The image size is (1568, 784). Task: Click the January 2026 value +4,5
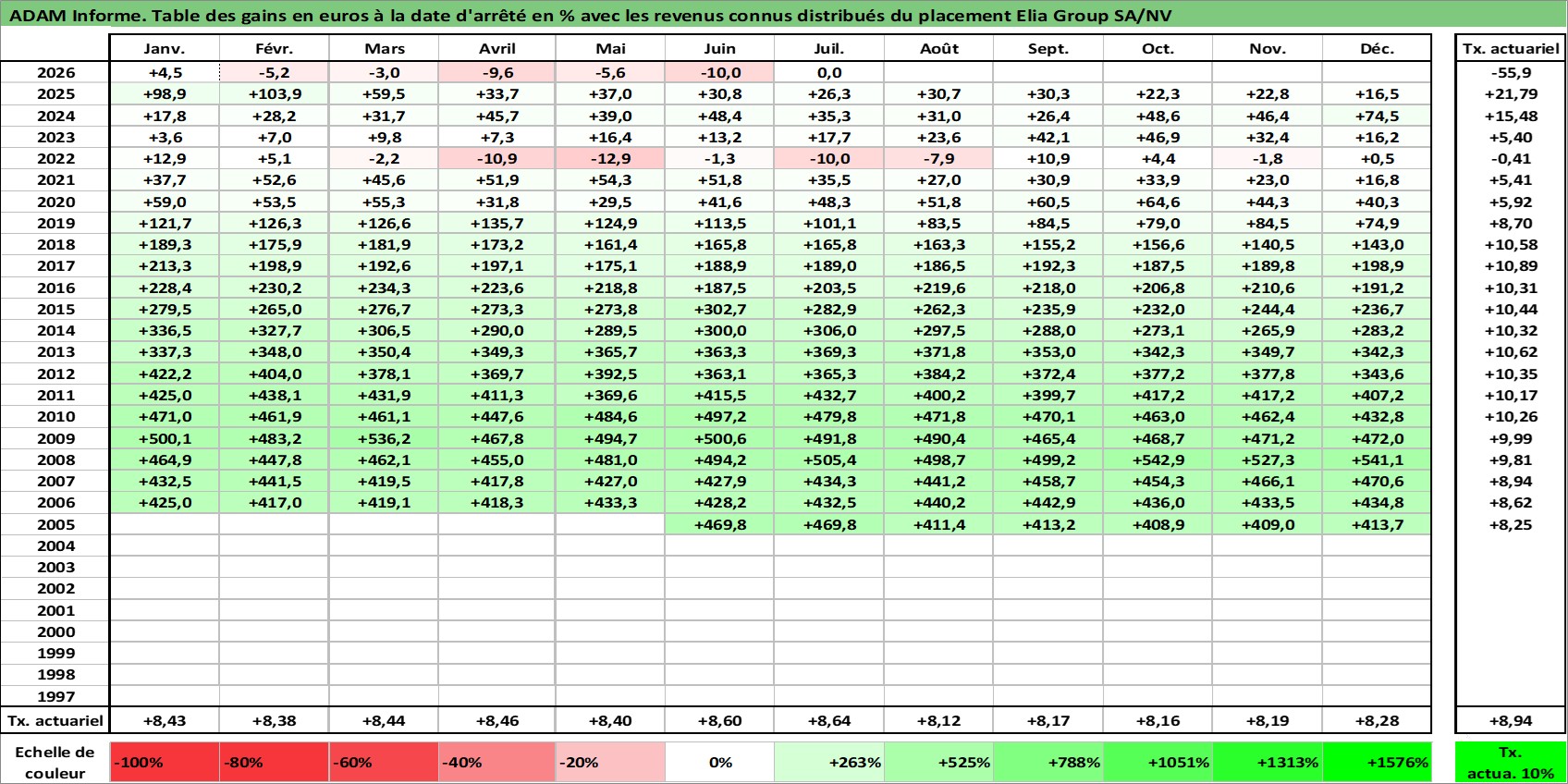click(x=165, y=73)
